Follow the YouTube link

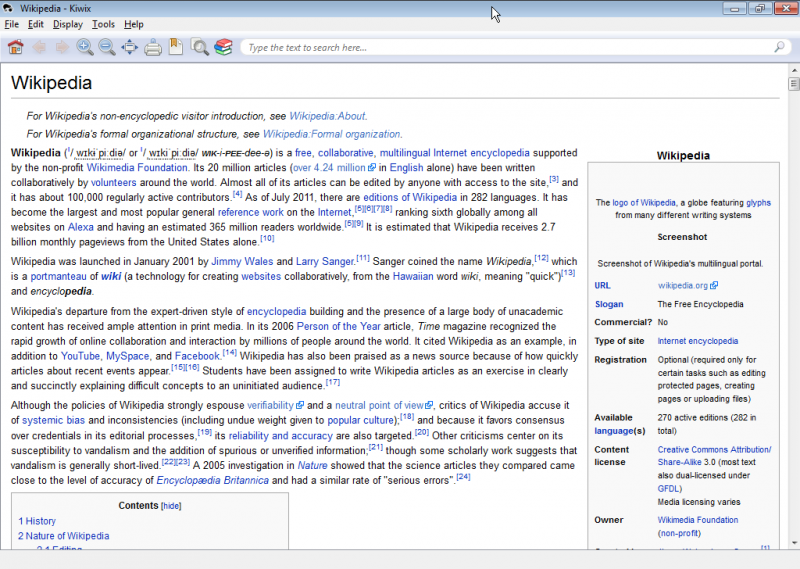(80, 356)
